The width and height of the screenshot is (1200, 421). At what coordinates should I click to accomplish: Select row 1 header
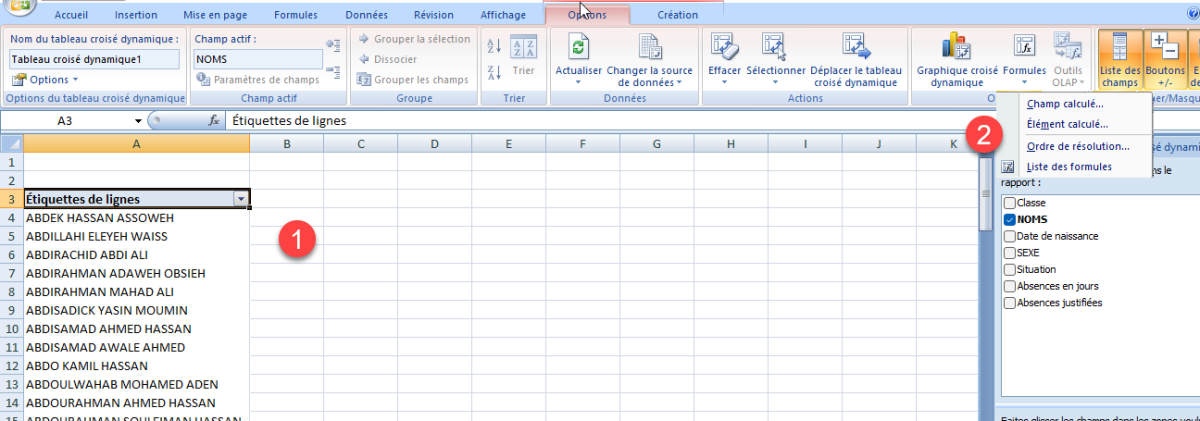tap(11, 162)
